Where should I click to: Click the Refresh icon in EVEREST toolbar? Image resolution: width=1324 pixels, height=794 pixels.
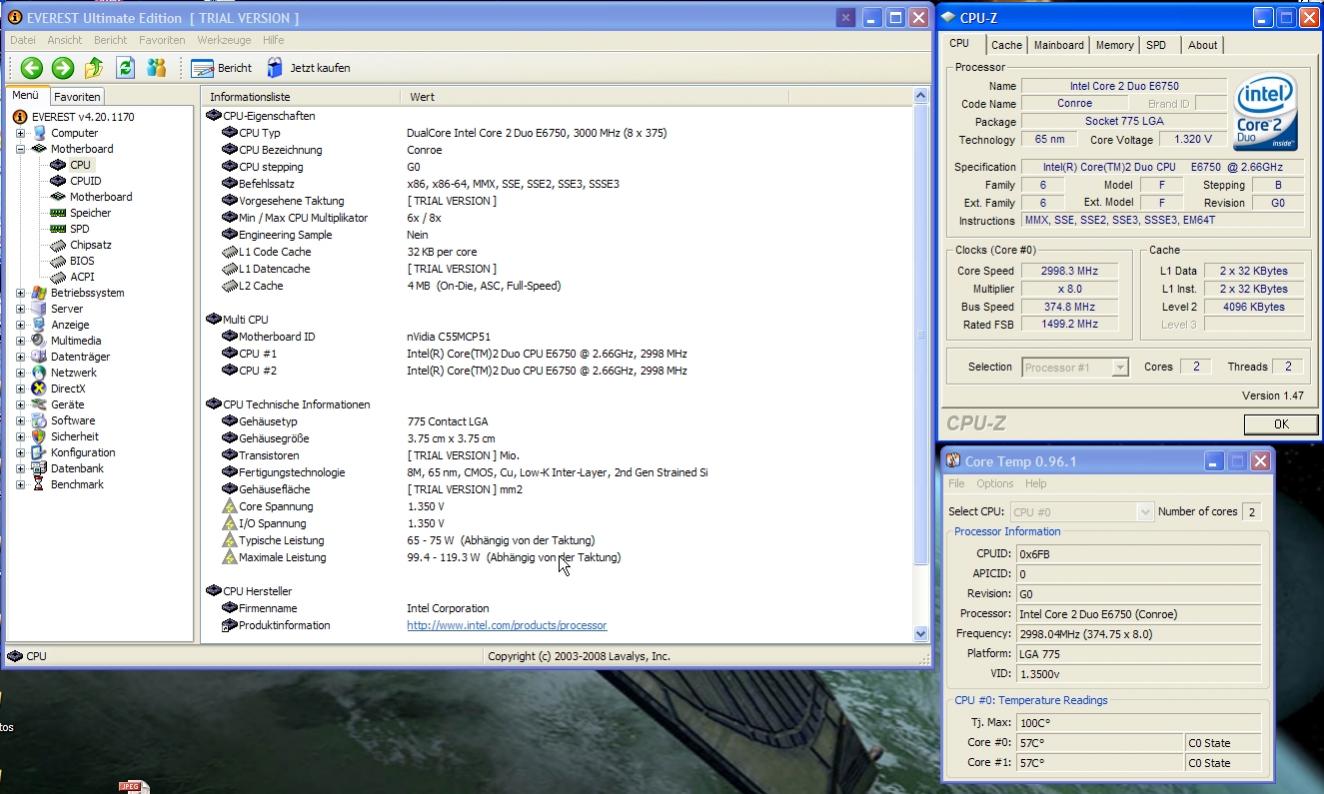[x=125, y=68]
